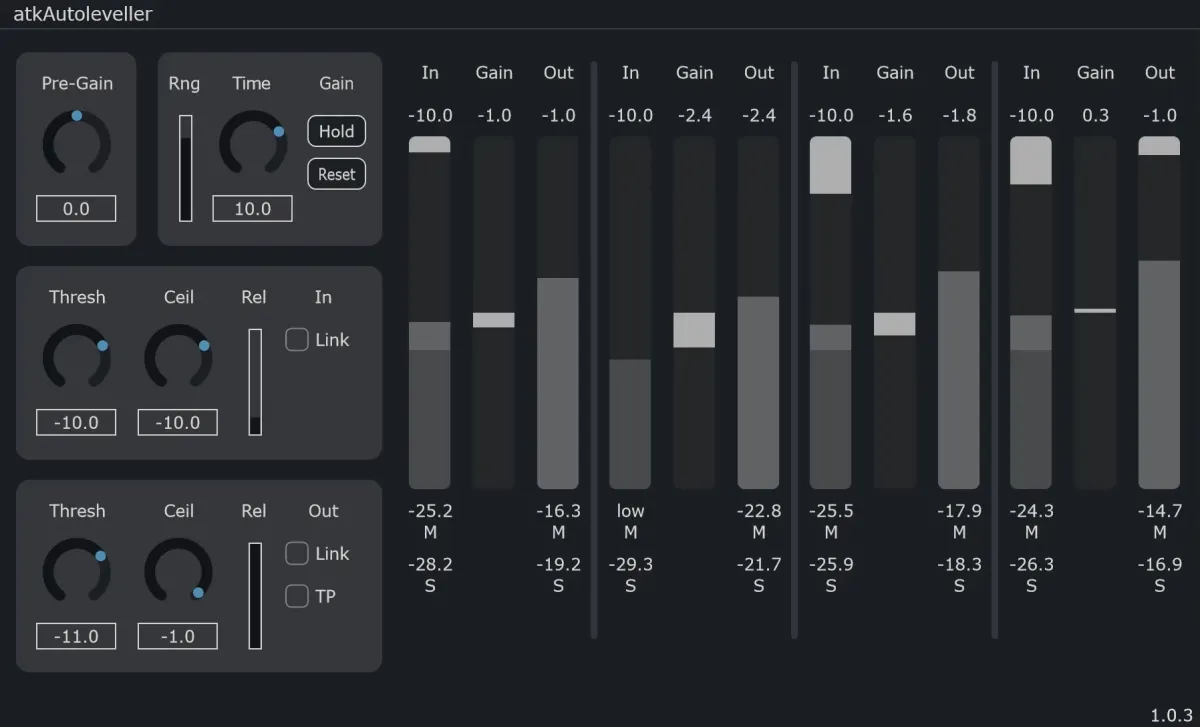Screen dimensions: 1200x727
Task: Click the output Thresh knob
Action: pyautogui.click(x=77, y=573)
